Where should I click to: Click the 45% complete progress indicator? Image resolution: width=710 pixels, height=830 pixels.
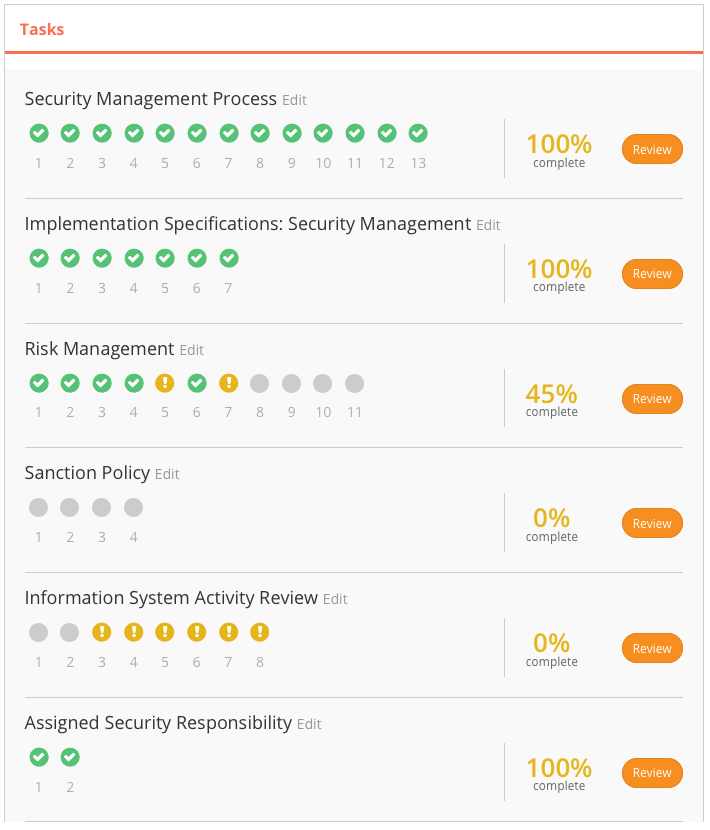tap(551, 400)
